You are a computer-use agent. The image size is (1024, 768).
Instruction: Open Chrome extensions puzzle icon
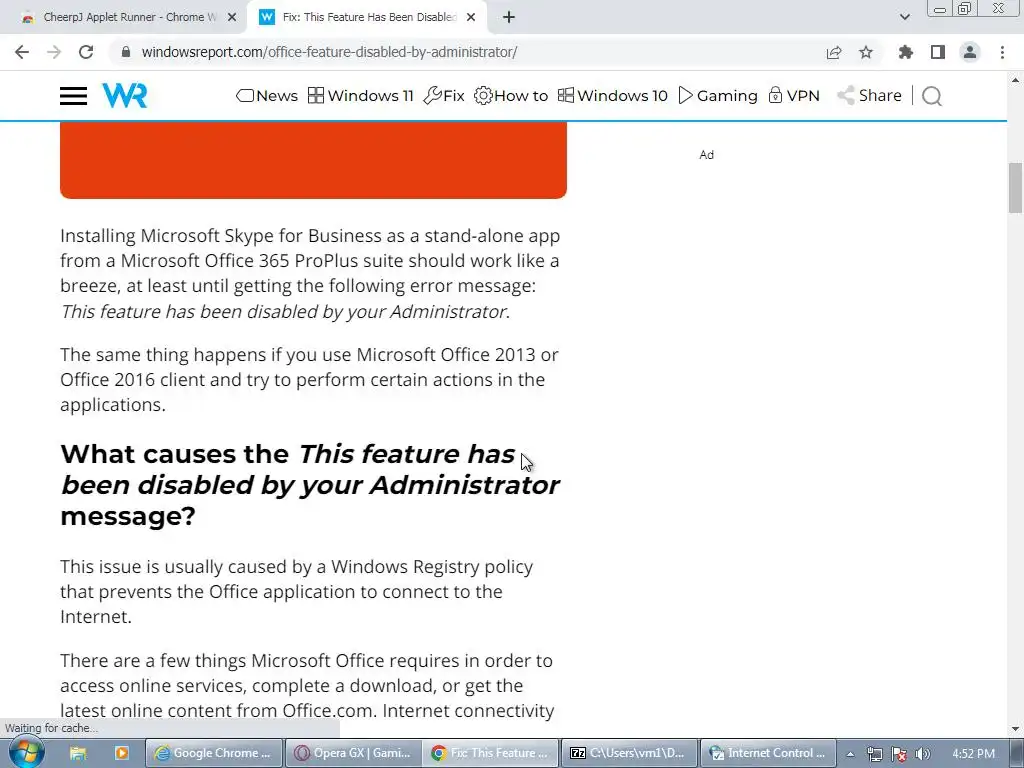[906, 52]
